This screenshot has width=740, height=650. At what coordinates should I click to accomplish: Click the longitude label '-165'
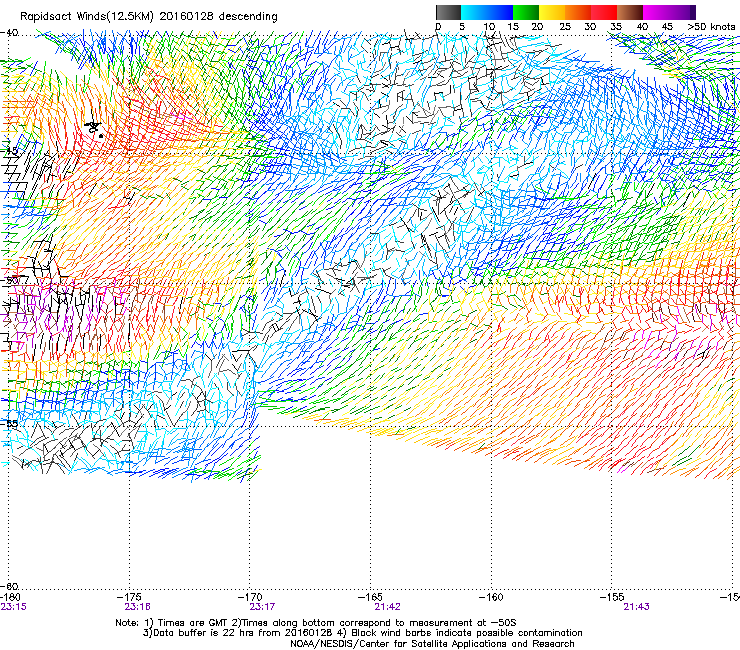(370, 598)
